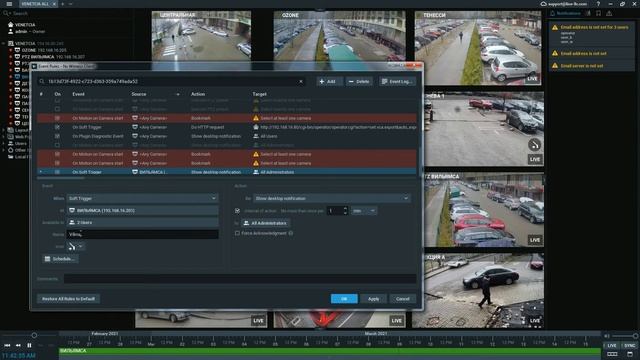Image resolution: width=640 pixels, height=360 pixels.
Task: Click Restore All Rules to Default
Action: tap(68, 299)
